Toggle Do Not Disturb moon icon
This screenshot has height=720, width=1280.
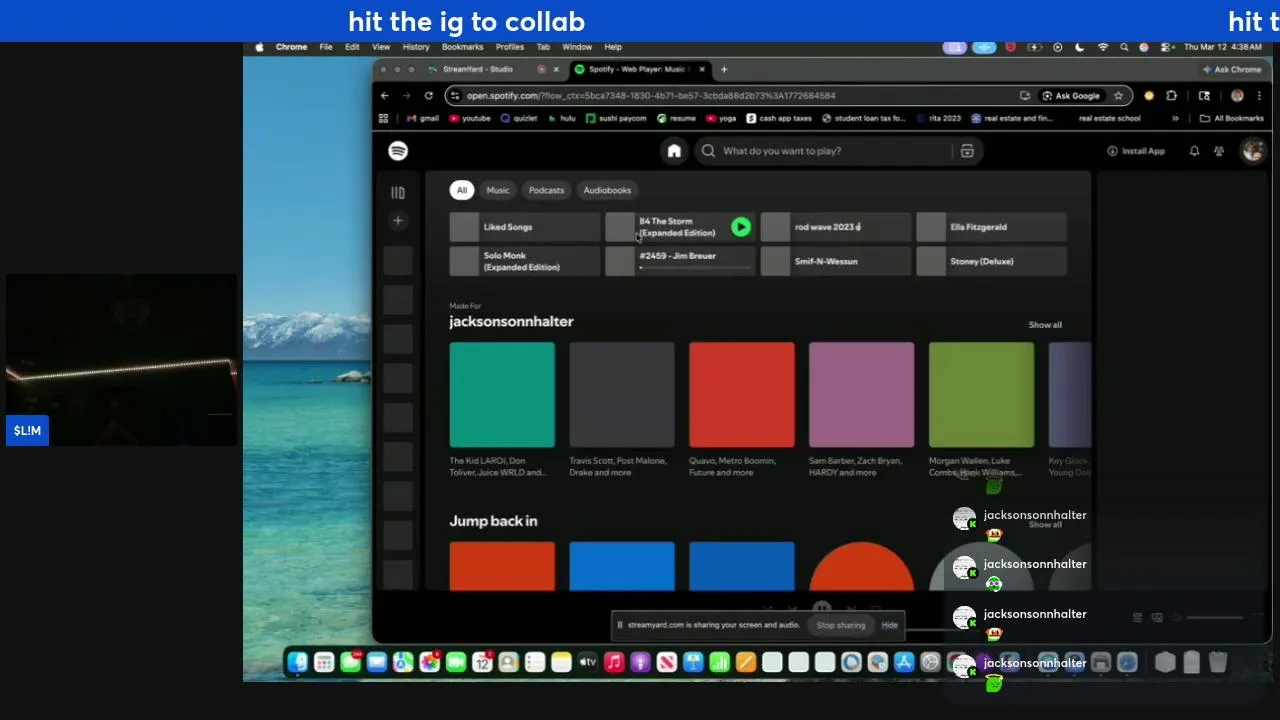point(1080,47)
